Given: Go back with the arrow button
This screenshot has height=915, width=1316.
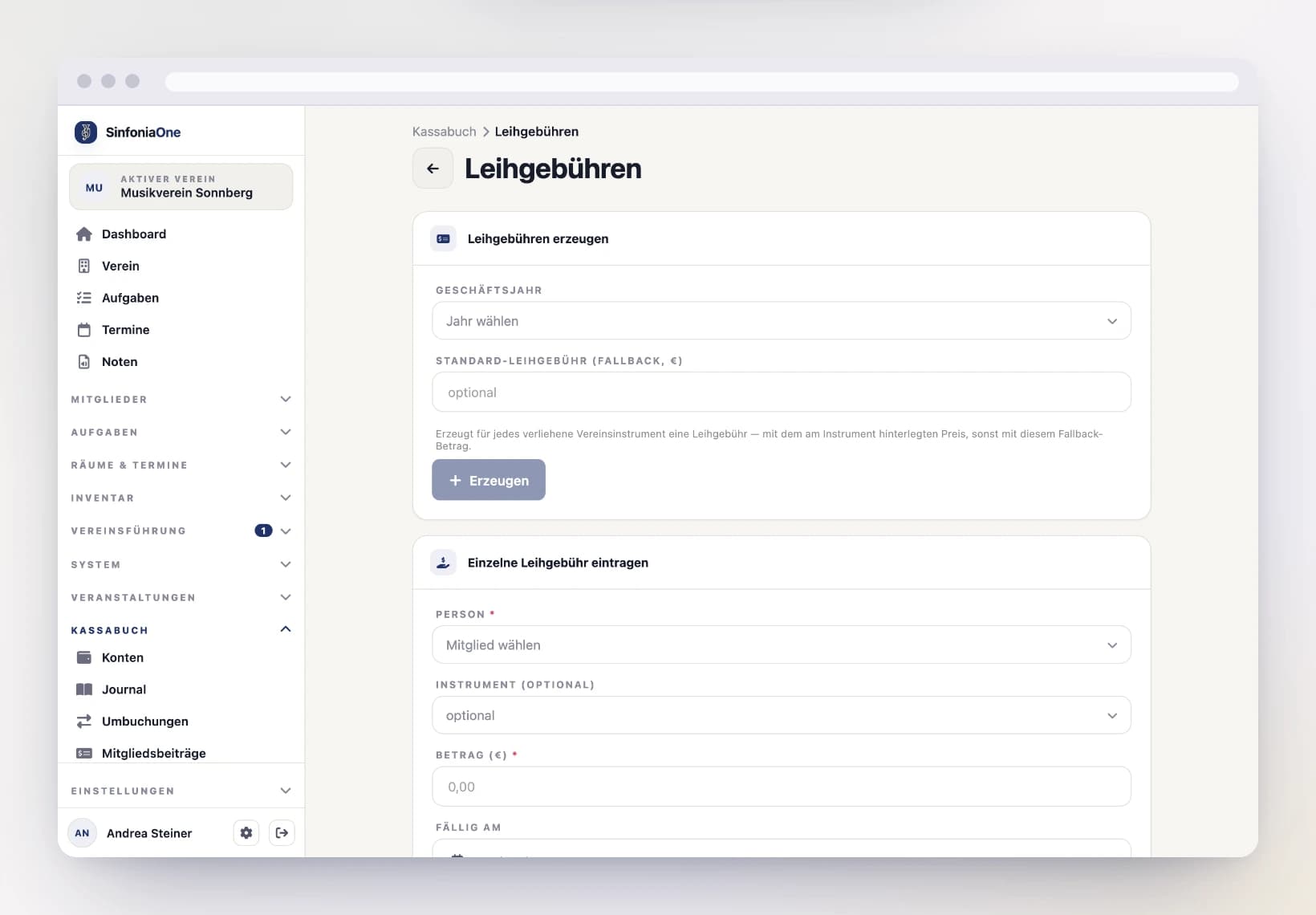Looking at the screenshot, I should tap(433, 169).
